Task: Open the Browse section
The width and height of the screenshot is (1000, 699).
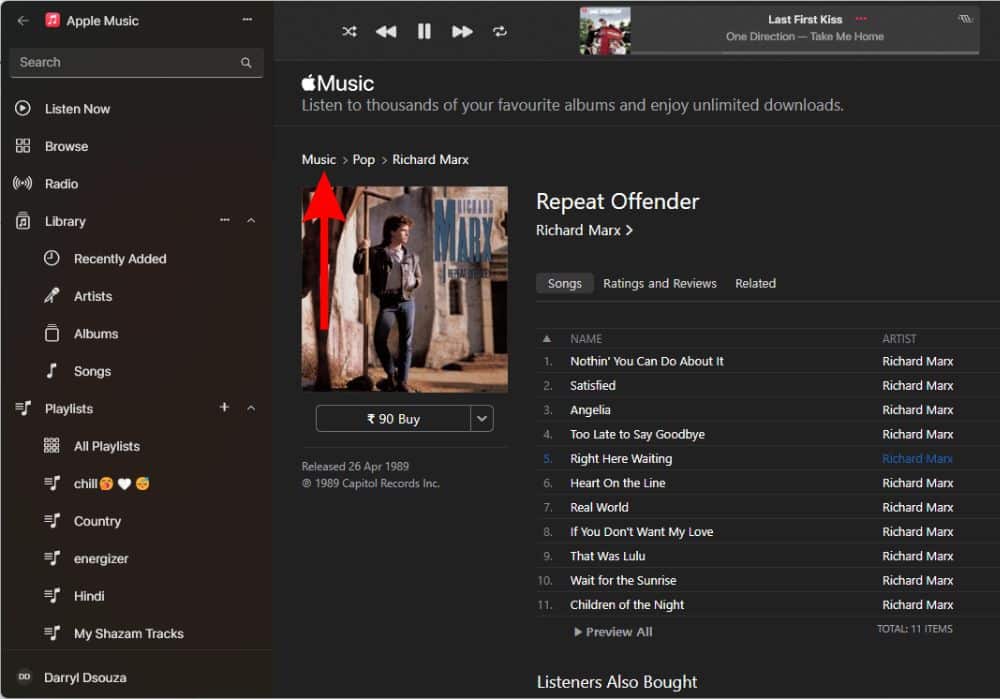Action: 66,146
